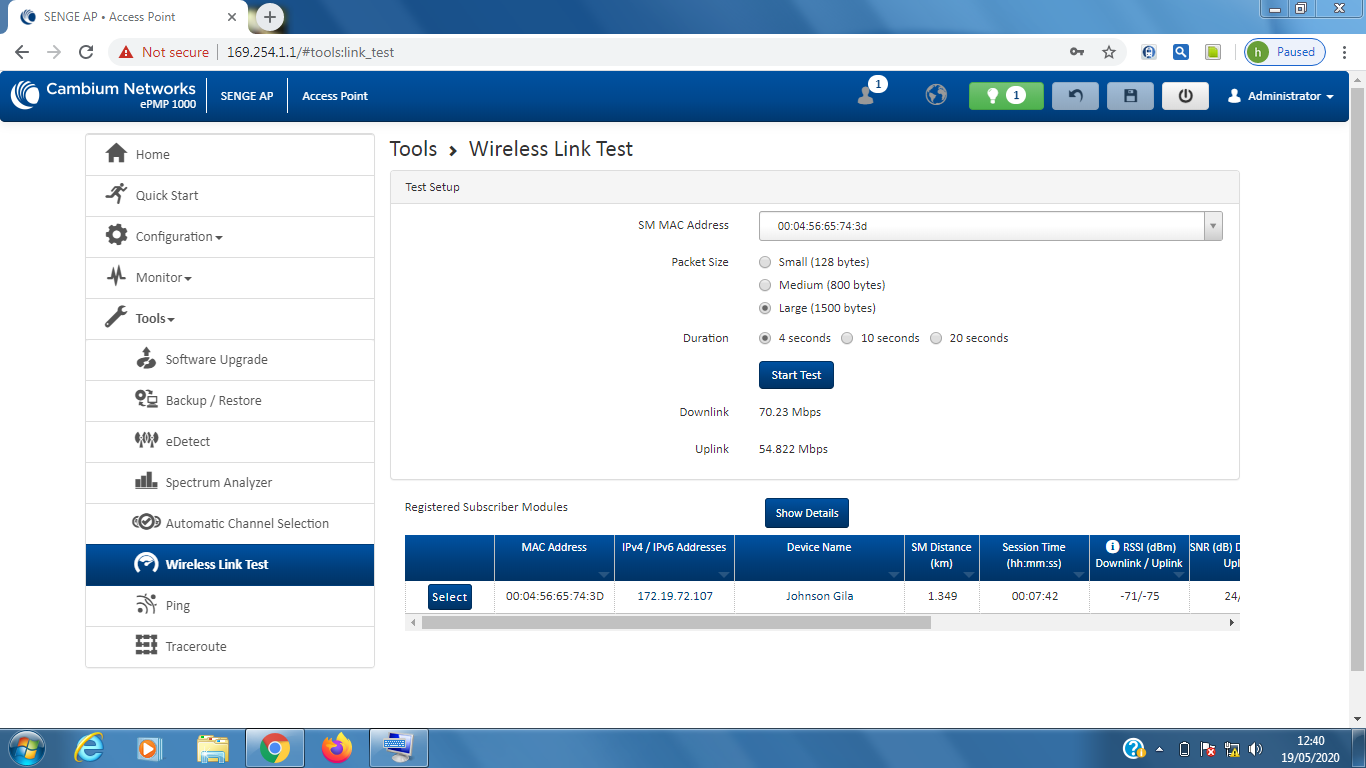
Task: Select Small (128 bytes) packet size
Action: (765, 262)
